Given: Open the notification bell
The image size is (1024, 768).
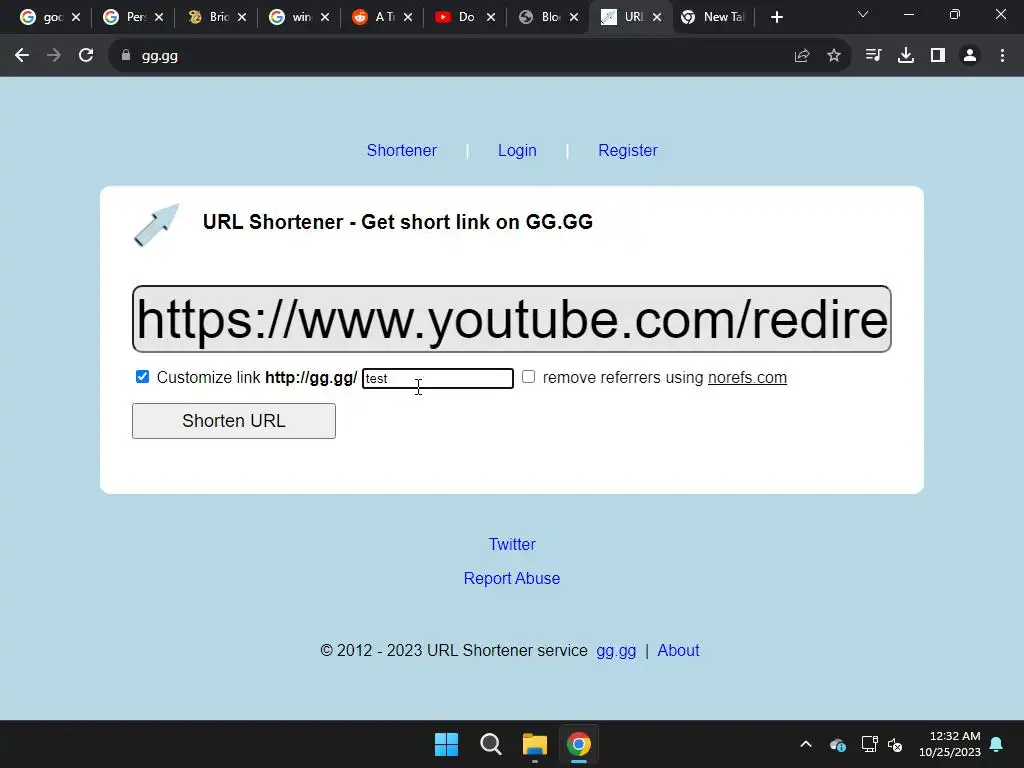Looking at the screenshot, I should pos(997,744).
